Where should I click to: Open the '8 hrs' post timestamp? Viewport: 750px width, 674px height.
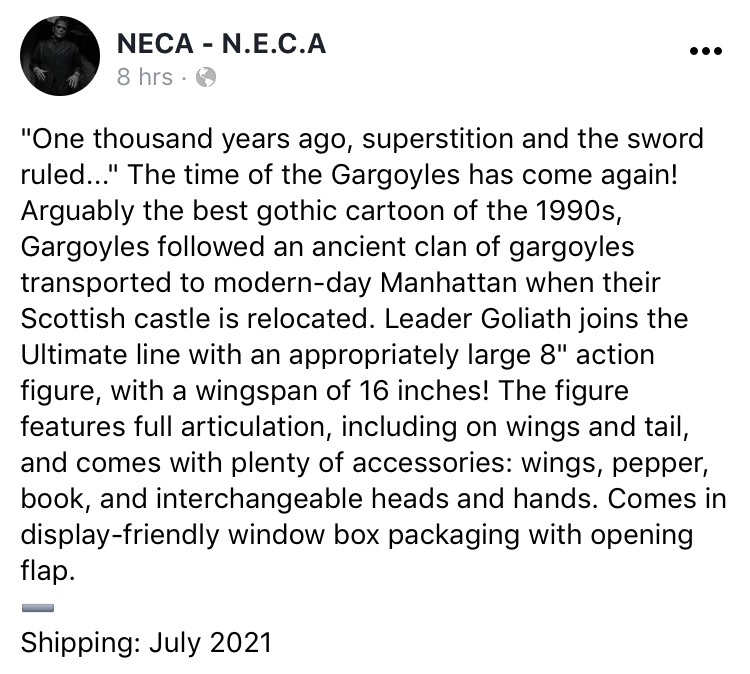(x=144, y=77)
